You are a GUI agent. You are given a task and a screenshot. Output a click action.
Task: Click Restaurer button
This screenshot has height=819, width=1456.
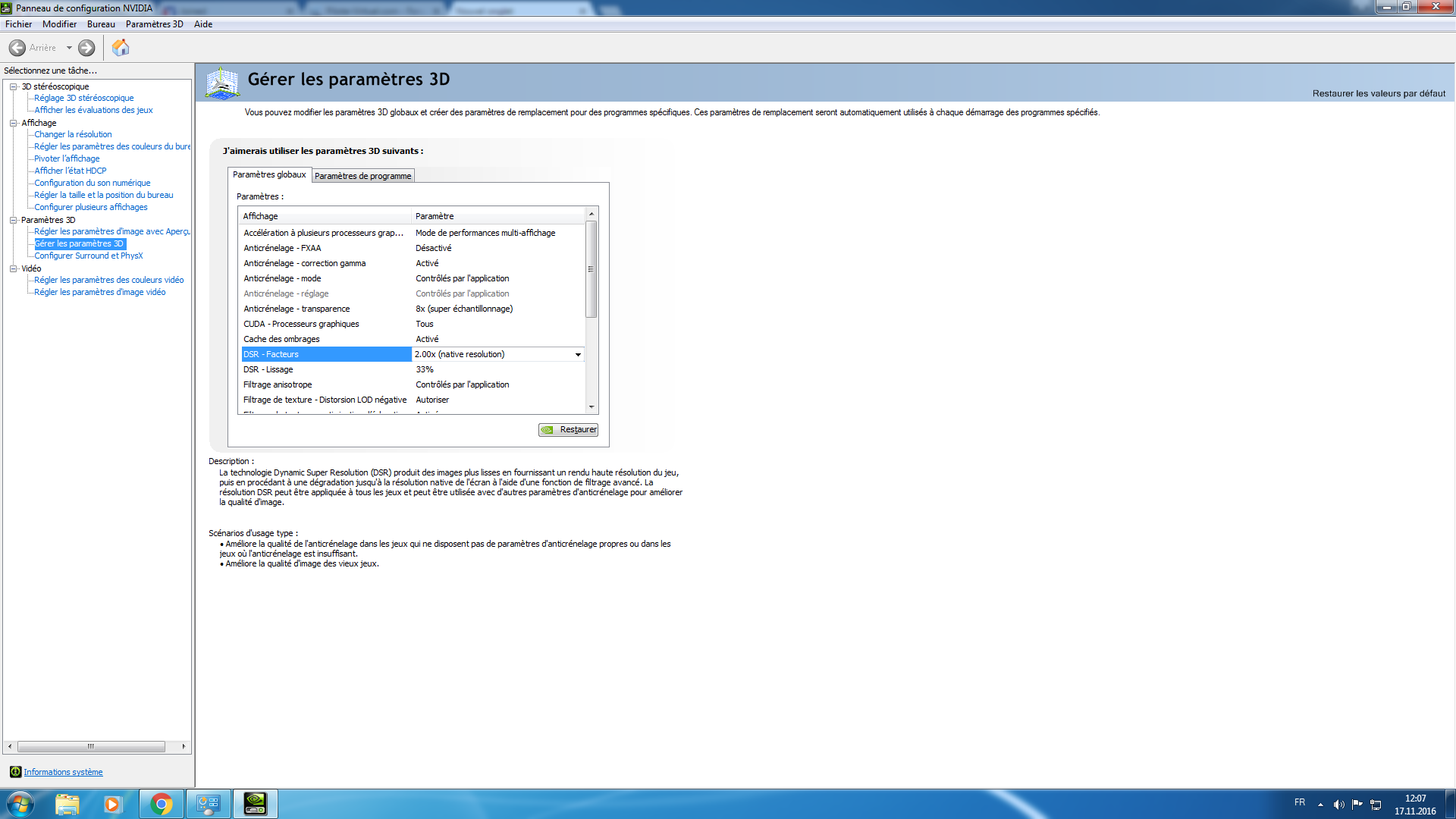568,430
